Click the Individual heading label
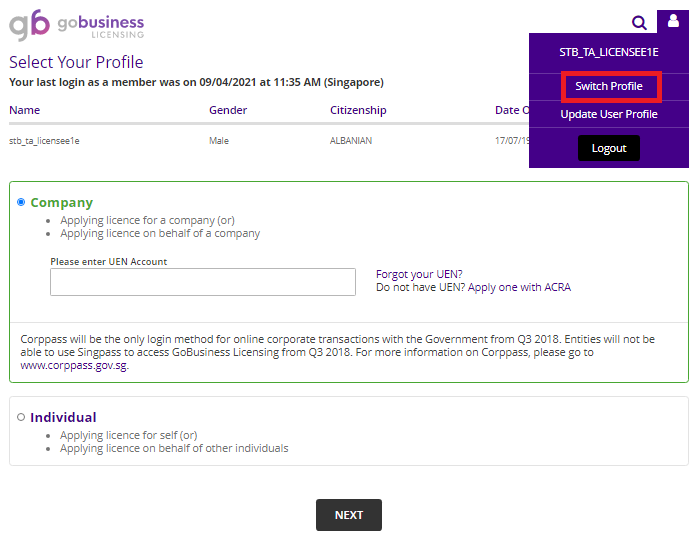 [63, 418]
